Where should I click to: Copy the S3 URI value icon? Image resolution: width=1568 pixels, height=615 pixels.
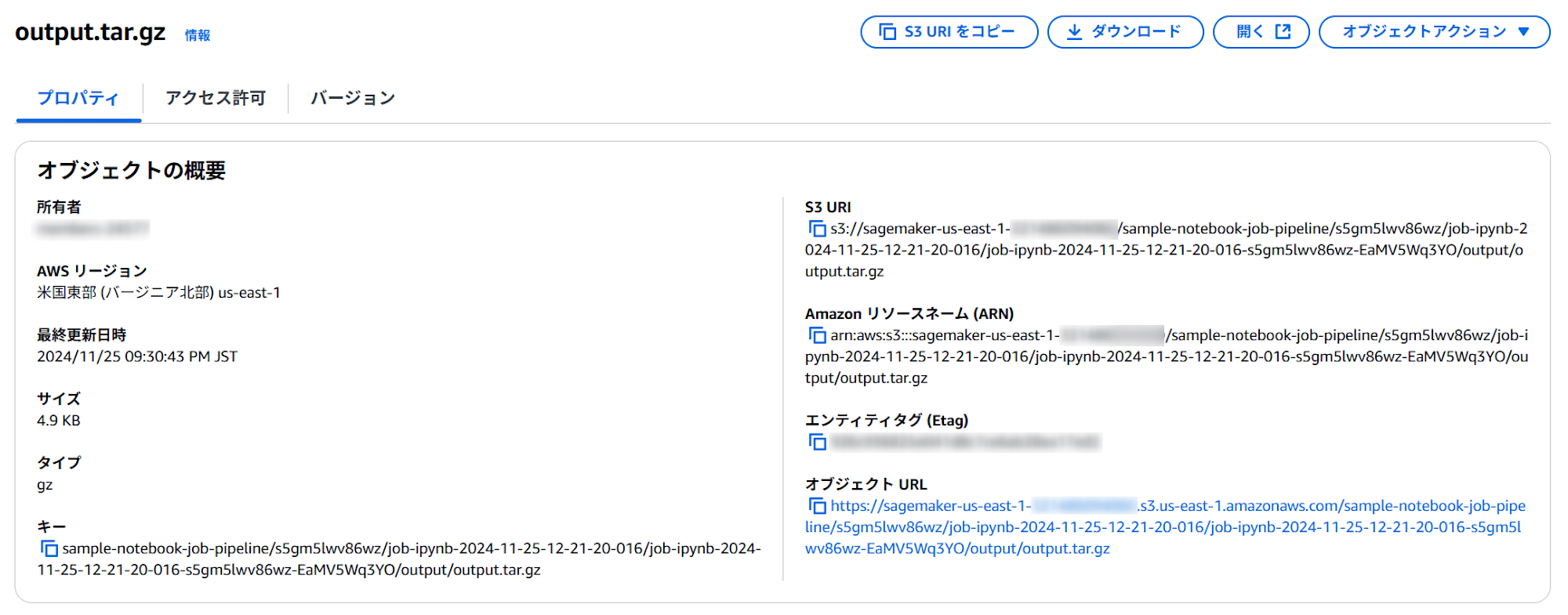(x=817, y=229)
